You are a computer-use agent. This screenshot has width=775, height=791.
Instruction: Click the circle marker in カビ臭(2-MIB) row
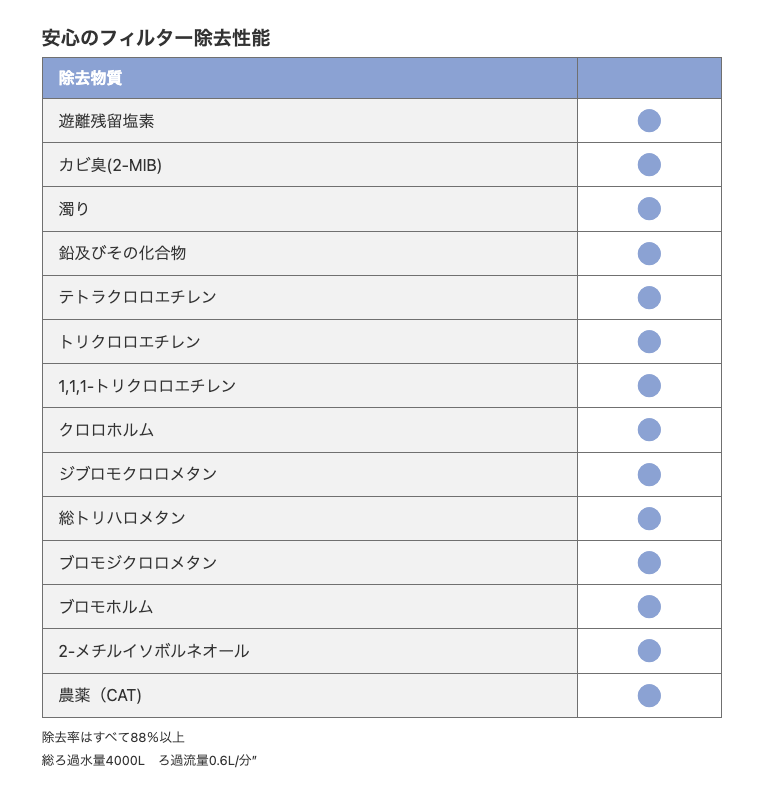point(649,165)
